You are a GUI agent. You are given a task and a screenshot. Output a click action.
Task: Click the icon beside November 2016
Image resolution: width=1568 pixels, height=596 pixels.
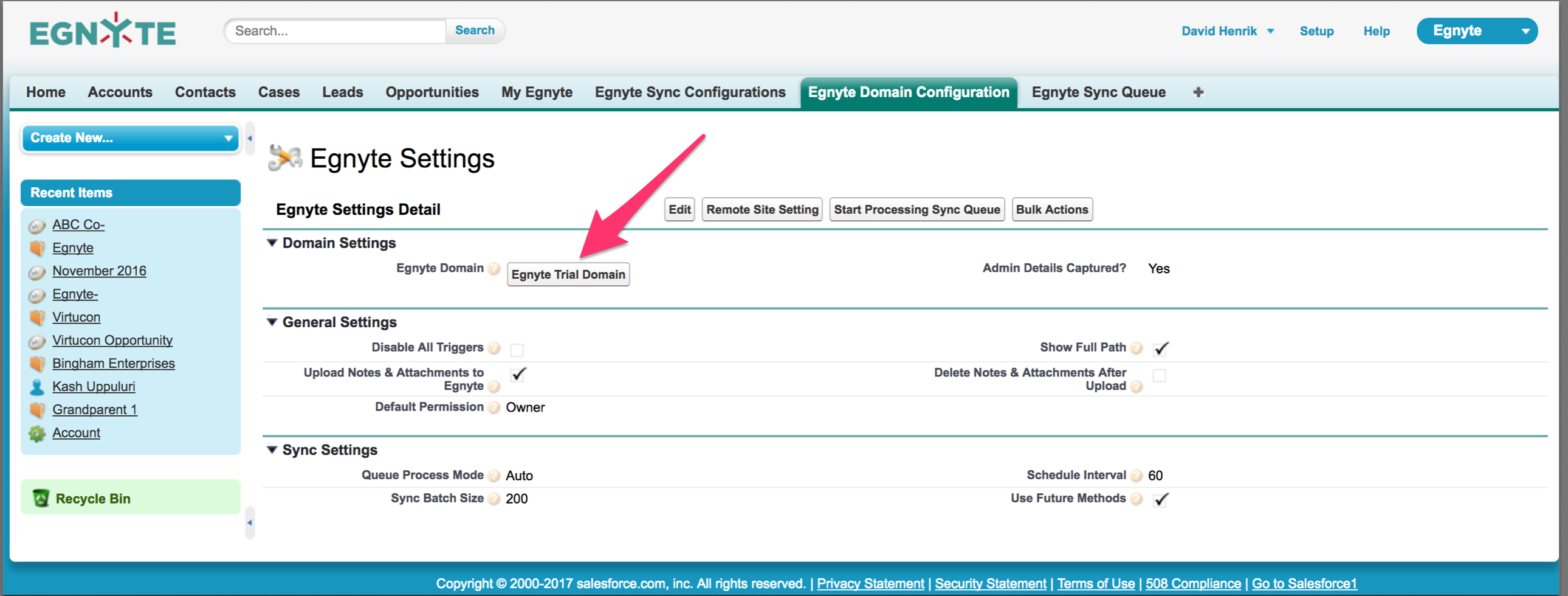point(37,272)
